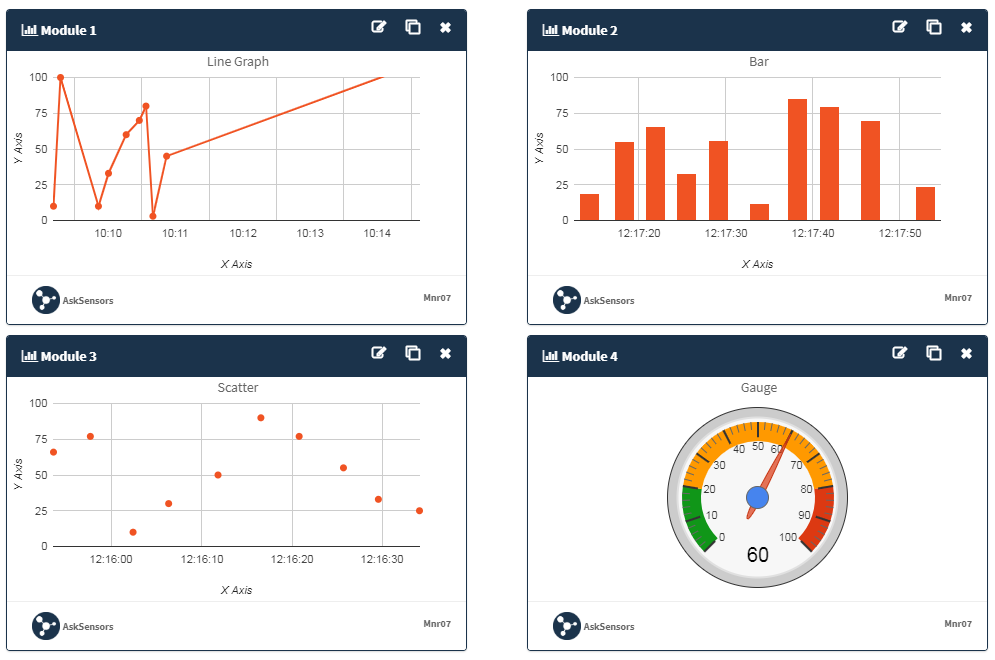This screenshot has height=660, width=995.
Task: Click the chart icon beside Module 3 title
Action: pos(28,356)
